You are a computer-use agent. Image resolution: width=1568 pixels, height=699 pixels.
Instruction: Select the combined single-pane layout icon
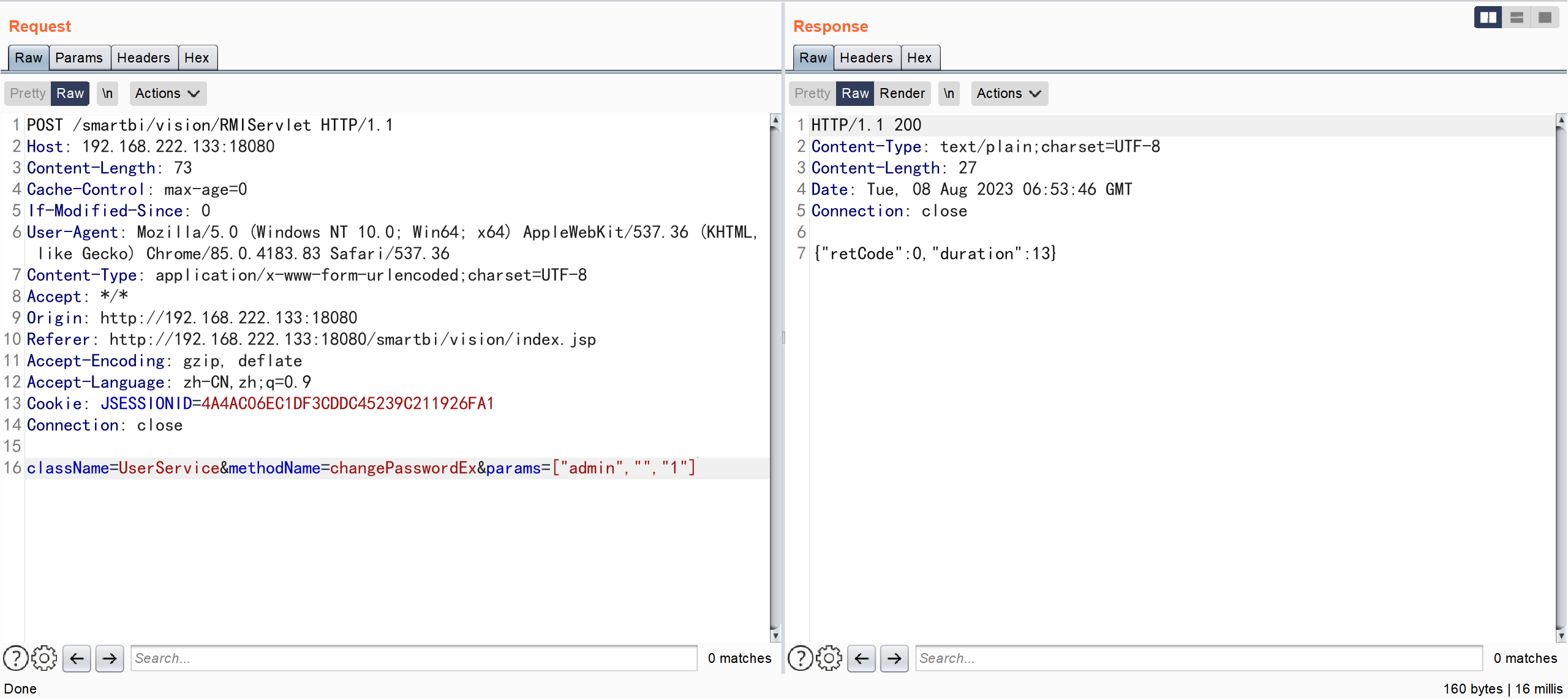pos(1545,18)
